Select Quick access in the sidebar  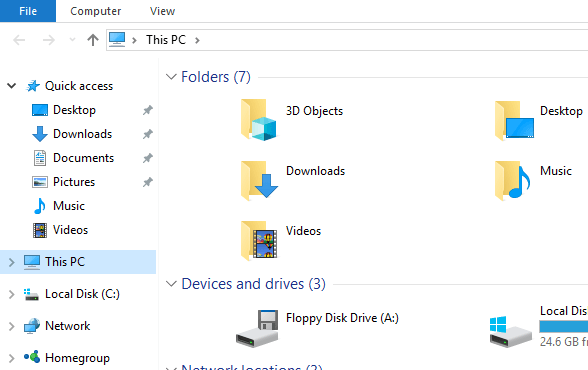(79, 86)
